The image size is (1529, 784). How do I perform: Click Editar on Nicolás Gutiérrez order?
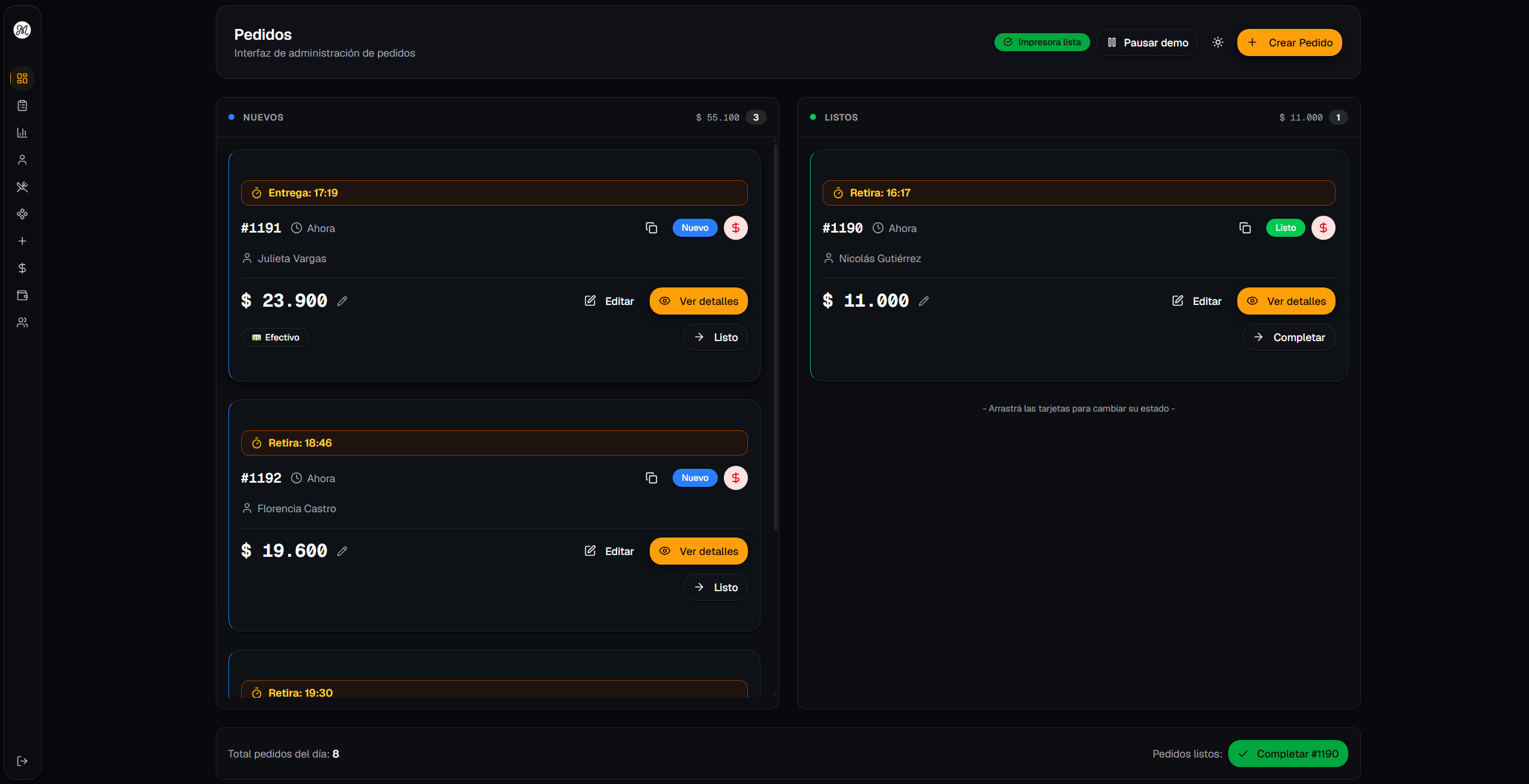coord(1196,301)
